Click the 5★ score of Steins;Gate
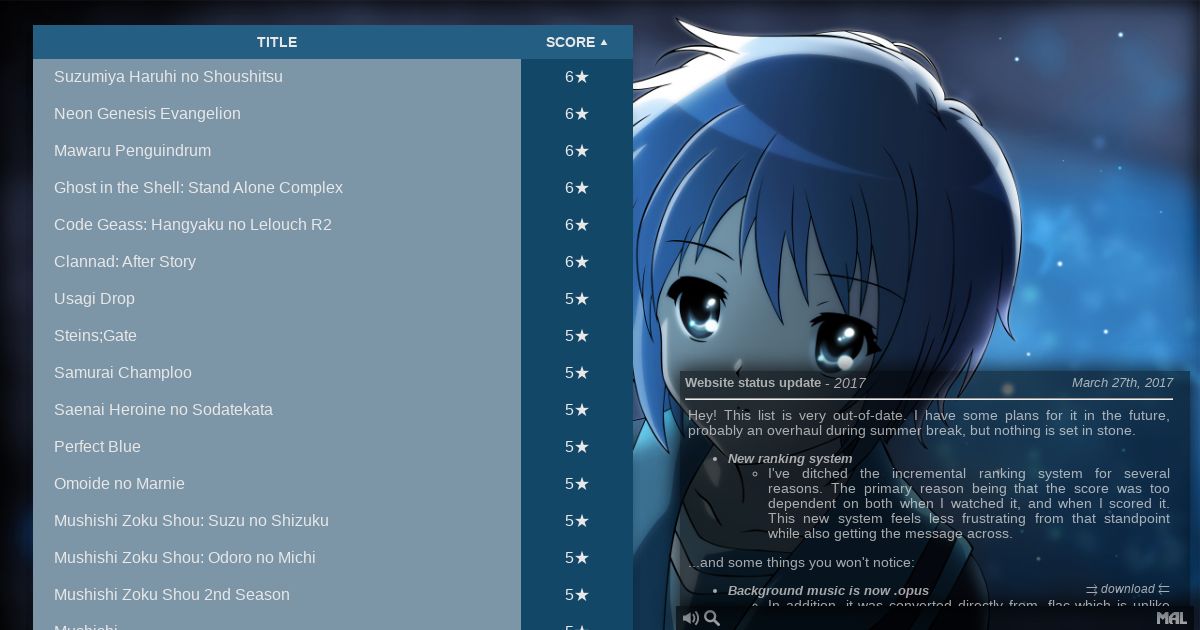Viewport: 1200px width, 630px height. tap(577, 336)
